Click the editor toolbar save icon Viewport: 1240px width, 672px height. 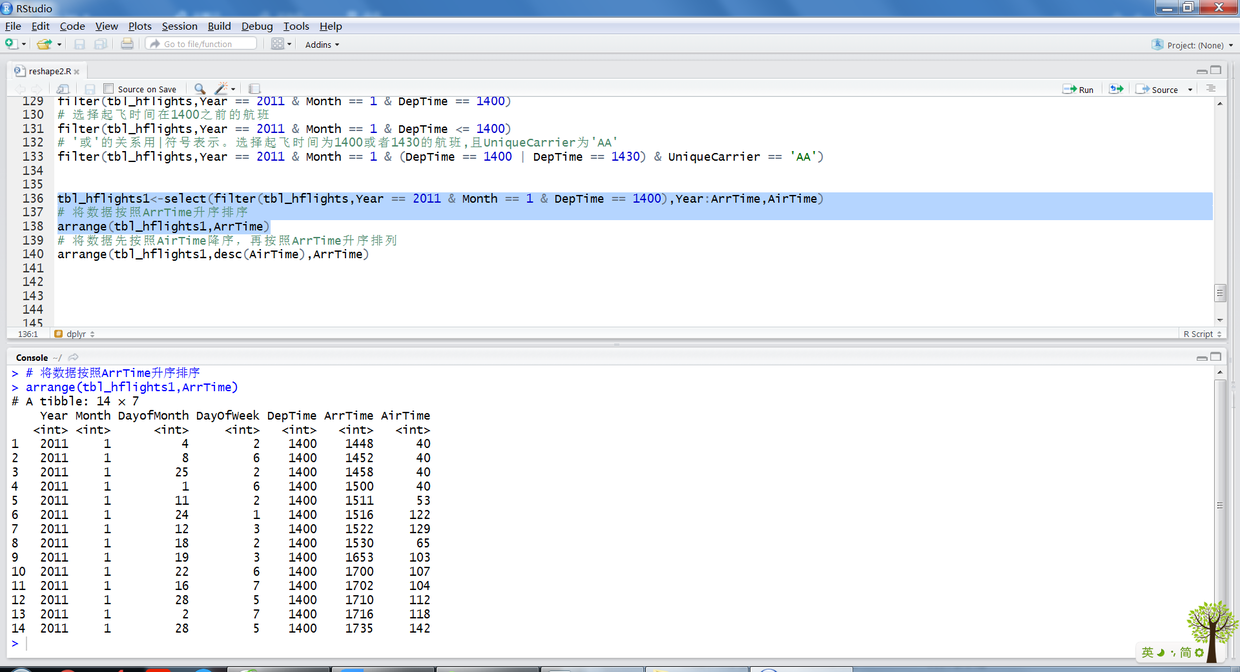pyautogui.click(x=90, y=89)
